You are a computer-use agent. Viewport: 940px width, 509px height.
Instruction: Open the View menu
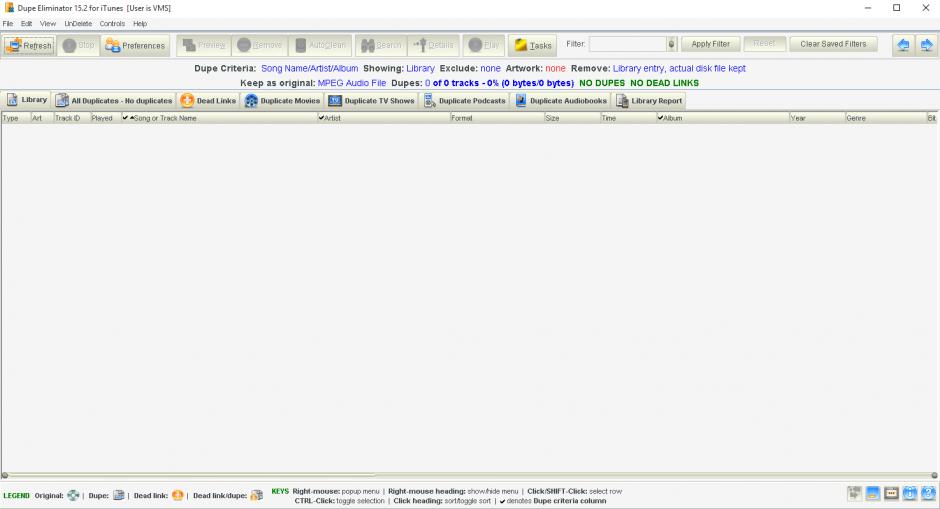point(48,24)
